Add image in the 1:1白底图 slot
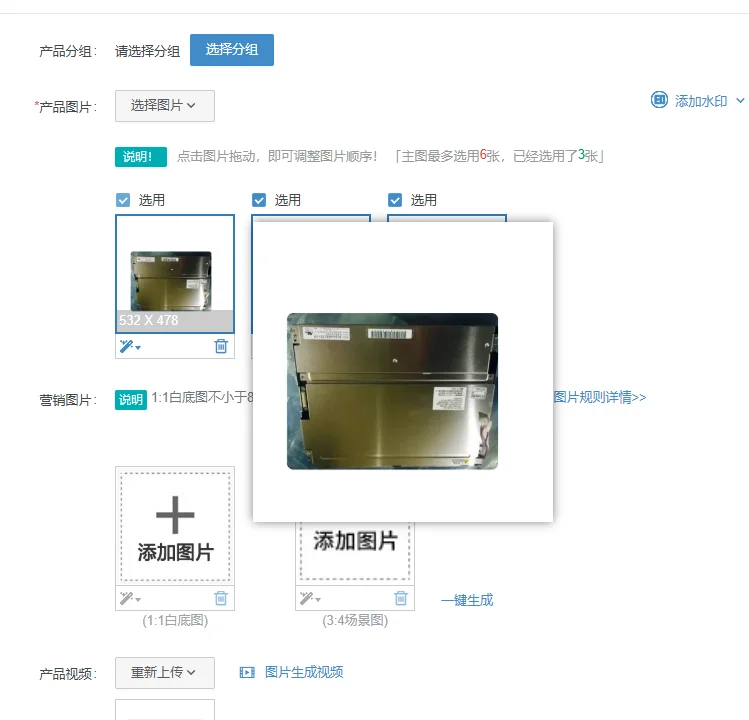The height and width of the screenshot is (720, 749). (x=175, y=527)
